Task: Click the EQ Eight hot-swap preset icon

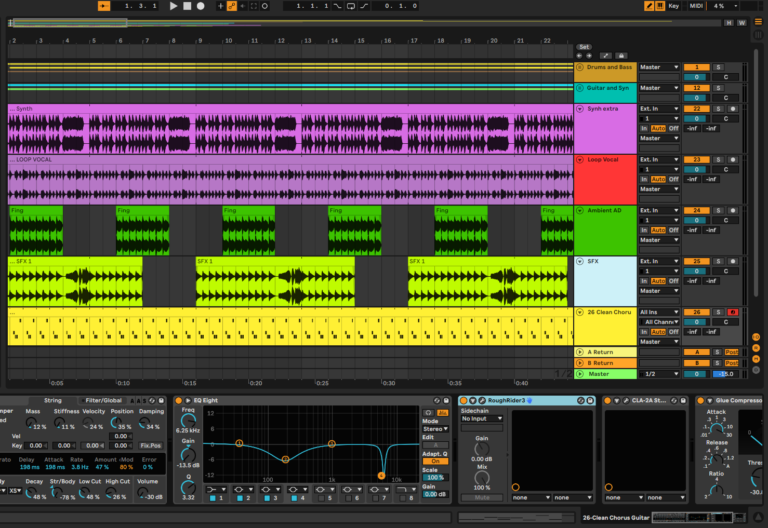Action: point(436,401)
